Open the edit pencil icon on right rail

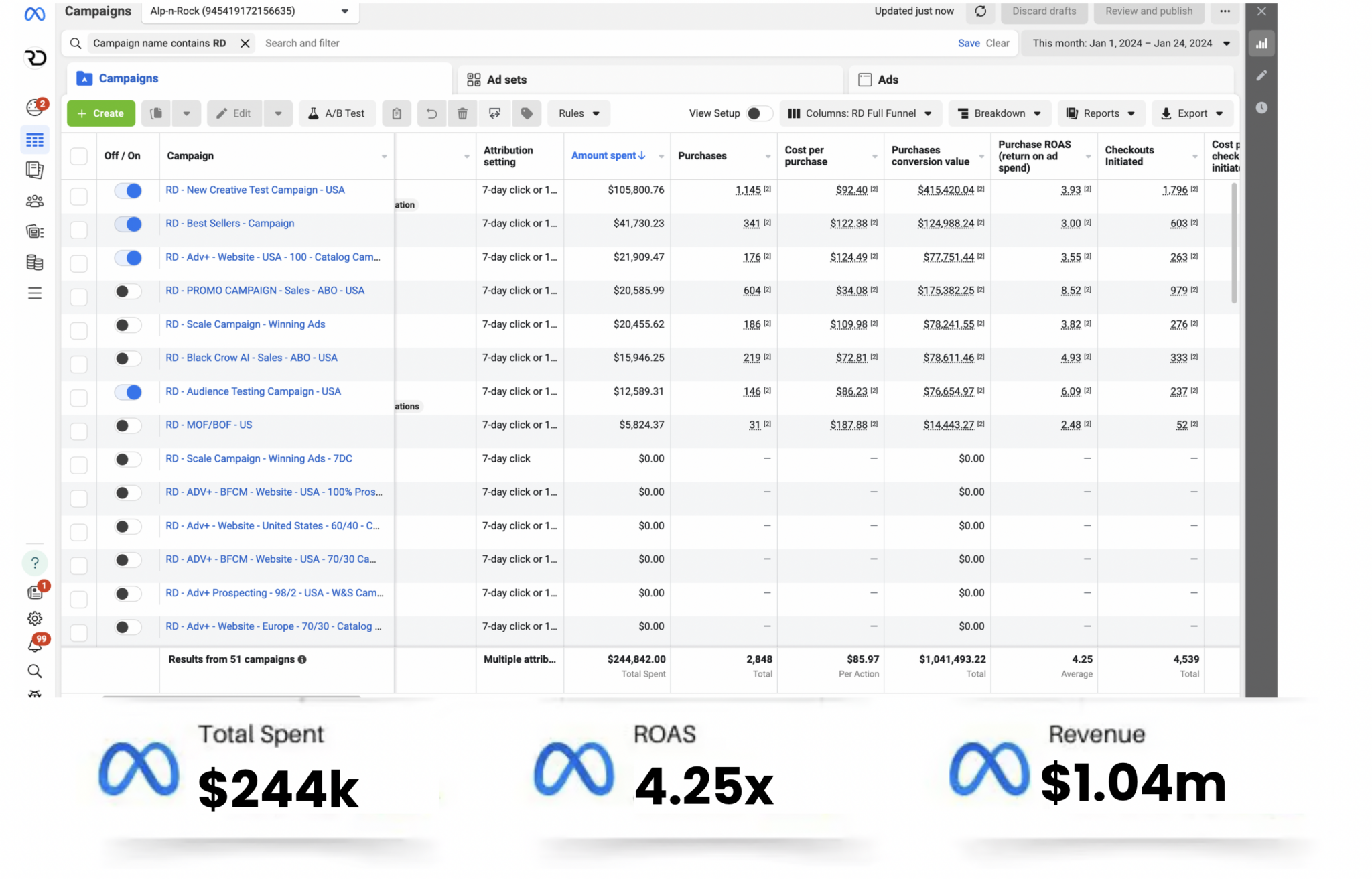point(1261,76)
